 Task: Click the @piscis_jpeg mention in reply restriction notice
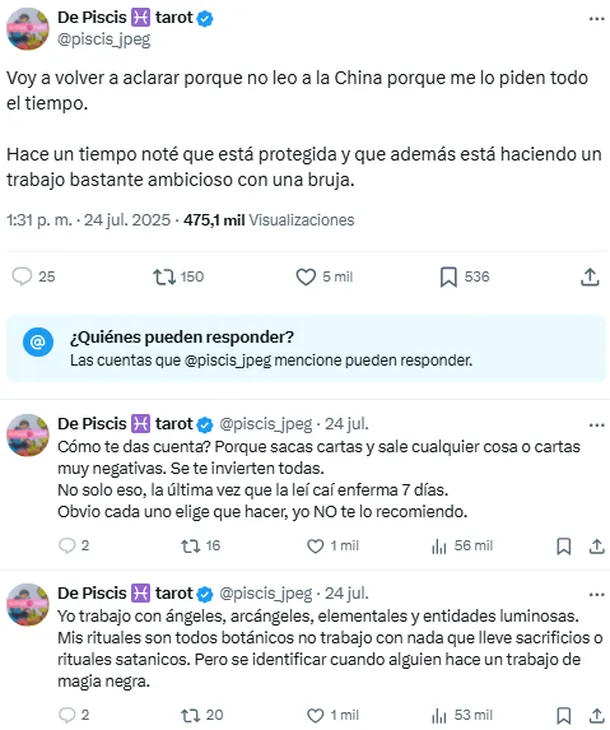(x=228, y=360)
